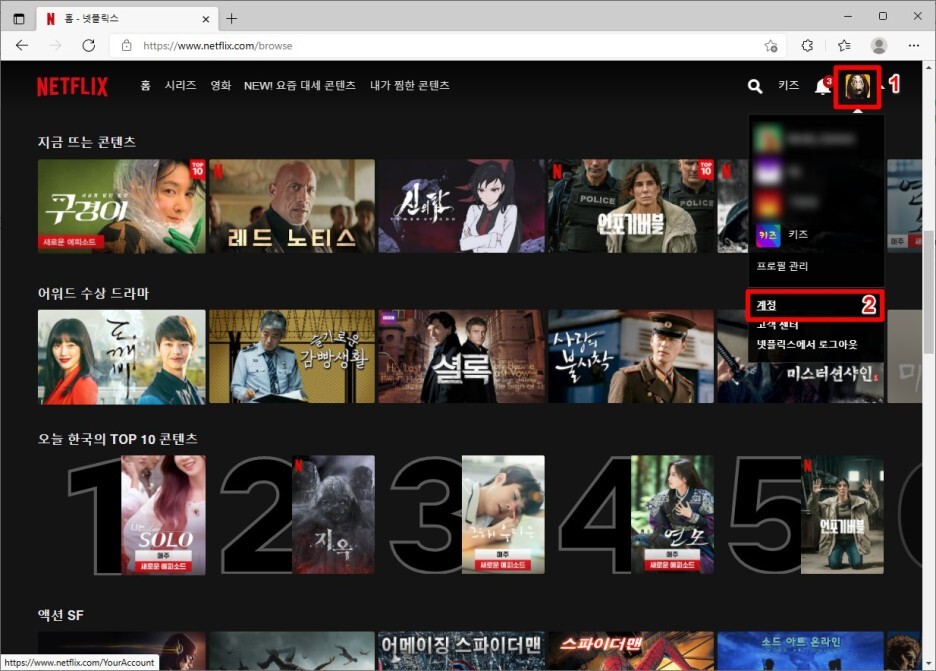
Task: Open the TOP 10 rank 3 title
Action: point(503,515)
